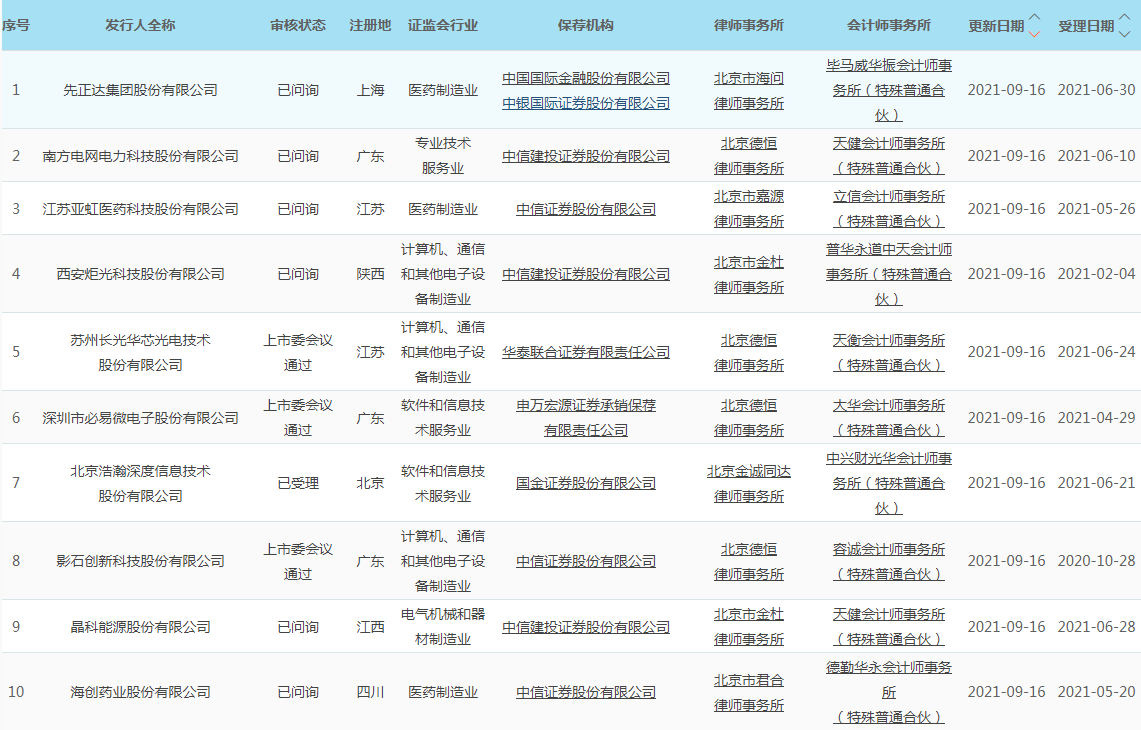Click law firm 北京市嘉源律师事务所
The width and height of the screenshot is (1141, 730).
[749, 209]
